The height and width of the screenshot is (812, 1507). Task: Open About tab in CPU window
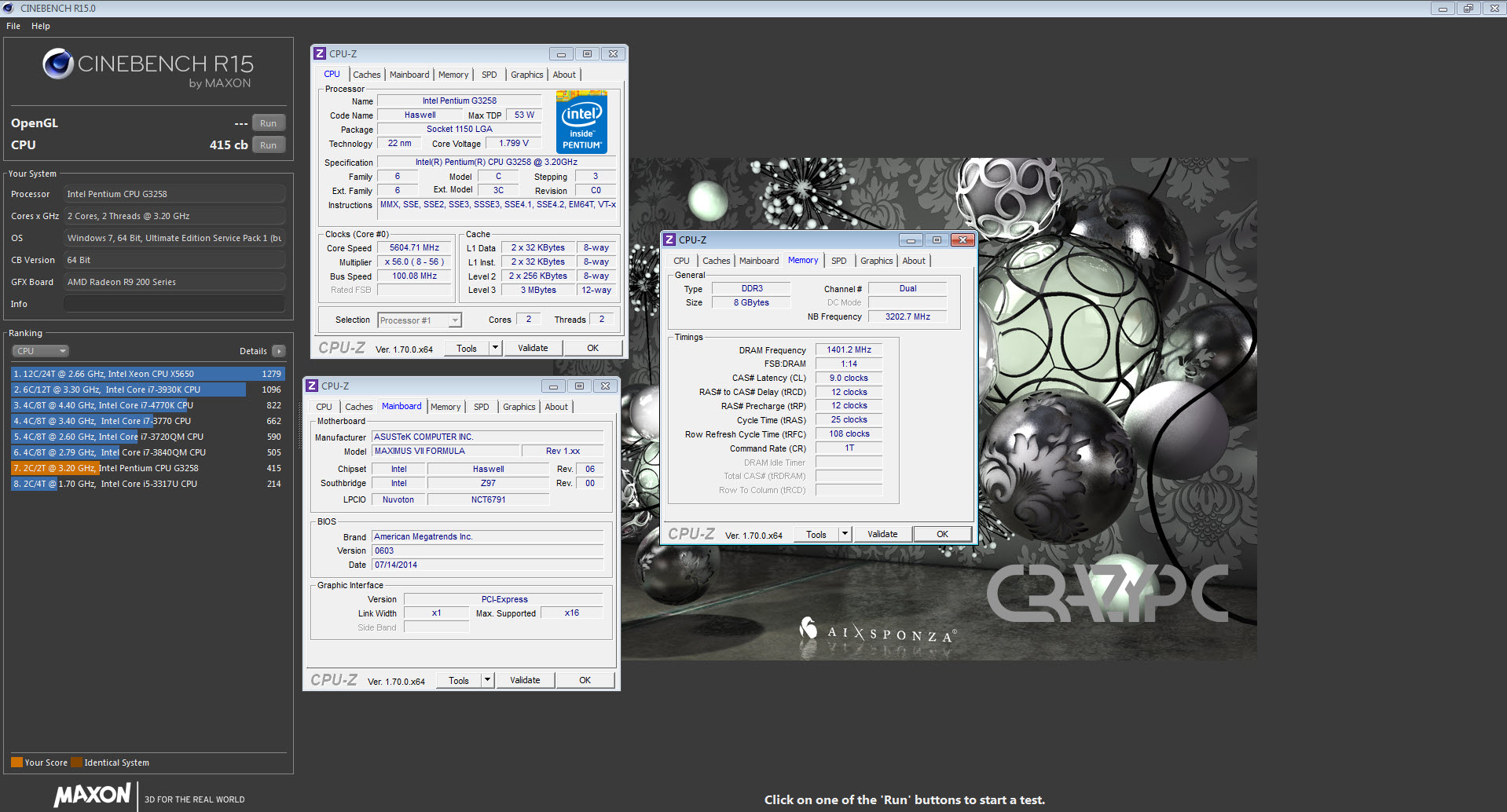(564, 75)
